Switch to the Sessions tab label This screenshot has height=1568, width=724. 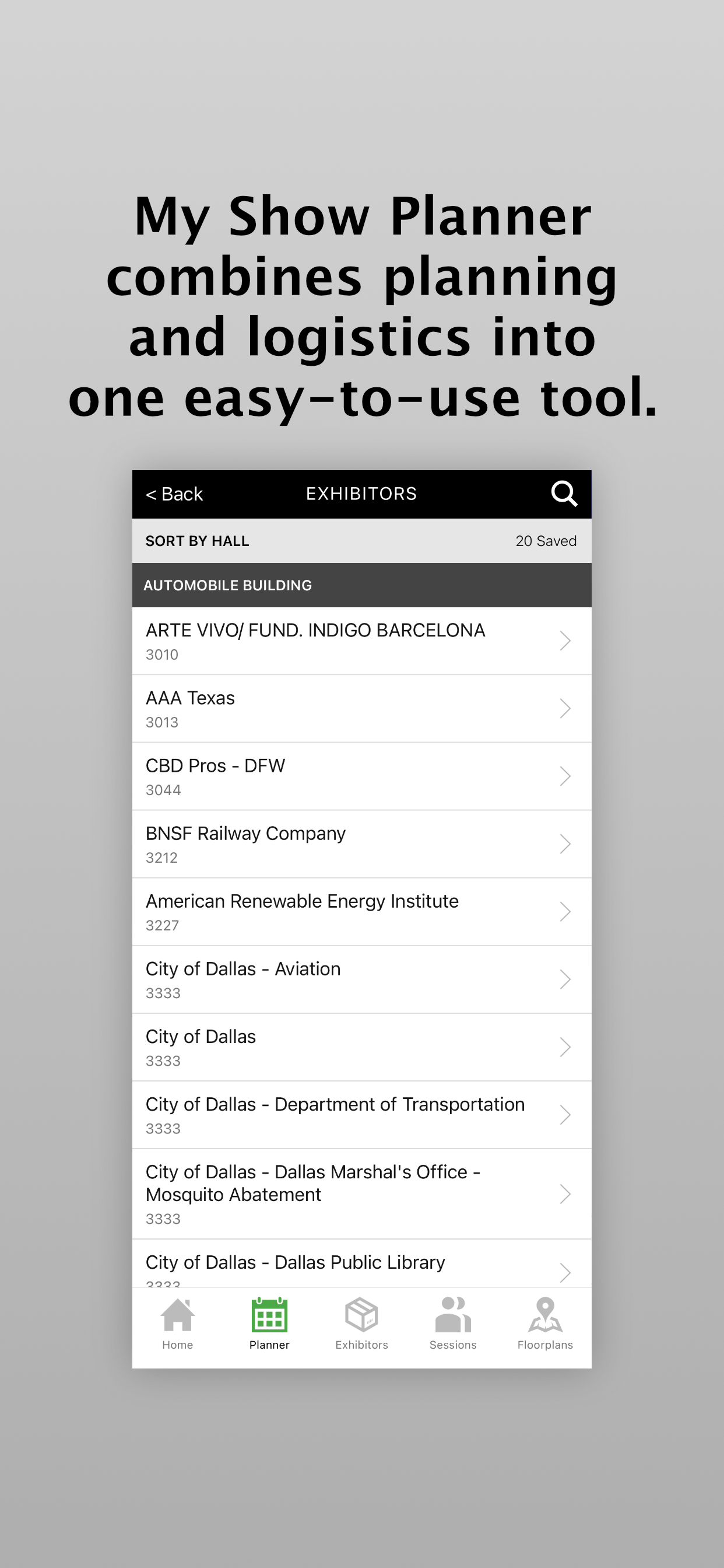click(454, 1345)
